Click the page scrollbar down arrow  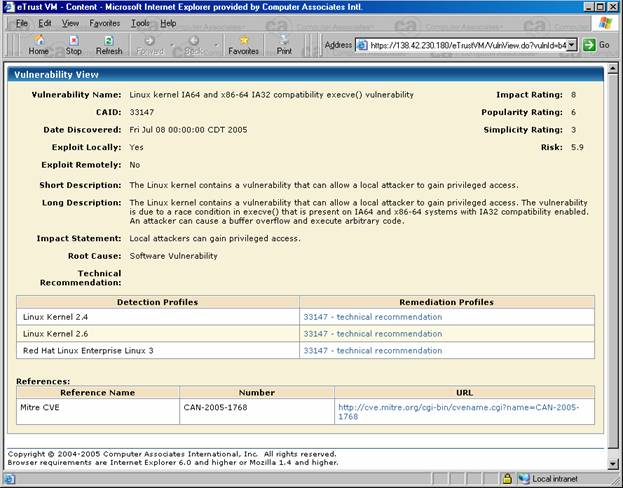(x=615, y=465)
